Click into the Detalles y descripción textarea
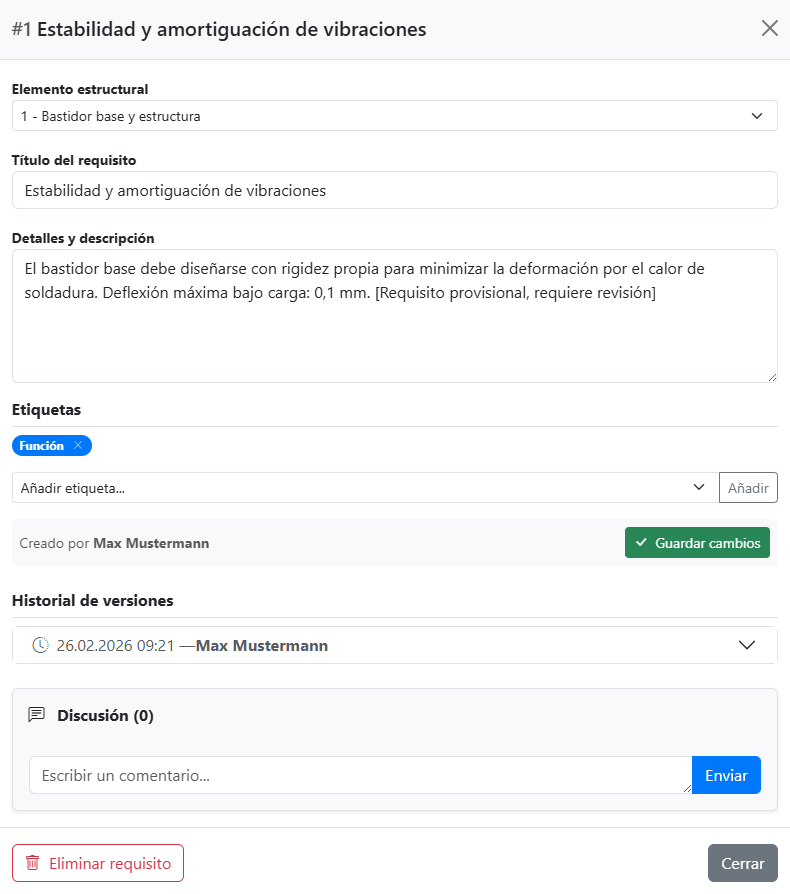Viewport: 790px width, 894px height. click(x=394, y=330)
